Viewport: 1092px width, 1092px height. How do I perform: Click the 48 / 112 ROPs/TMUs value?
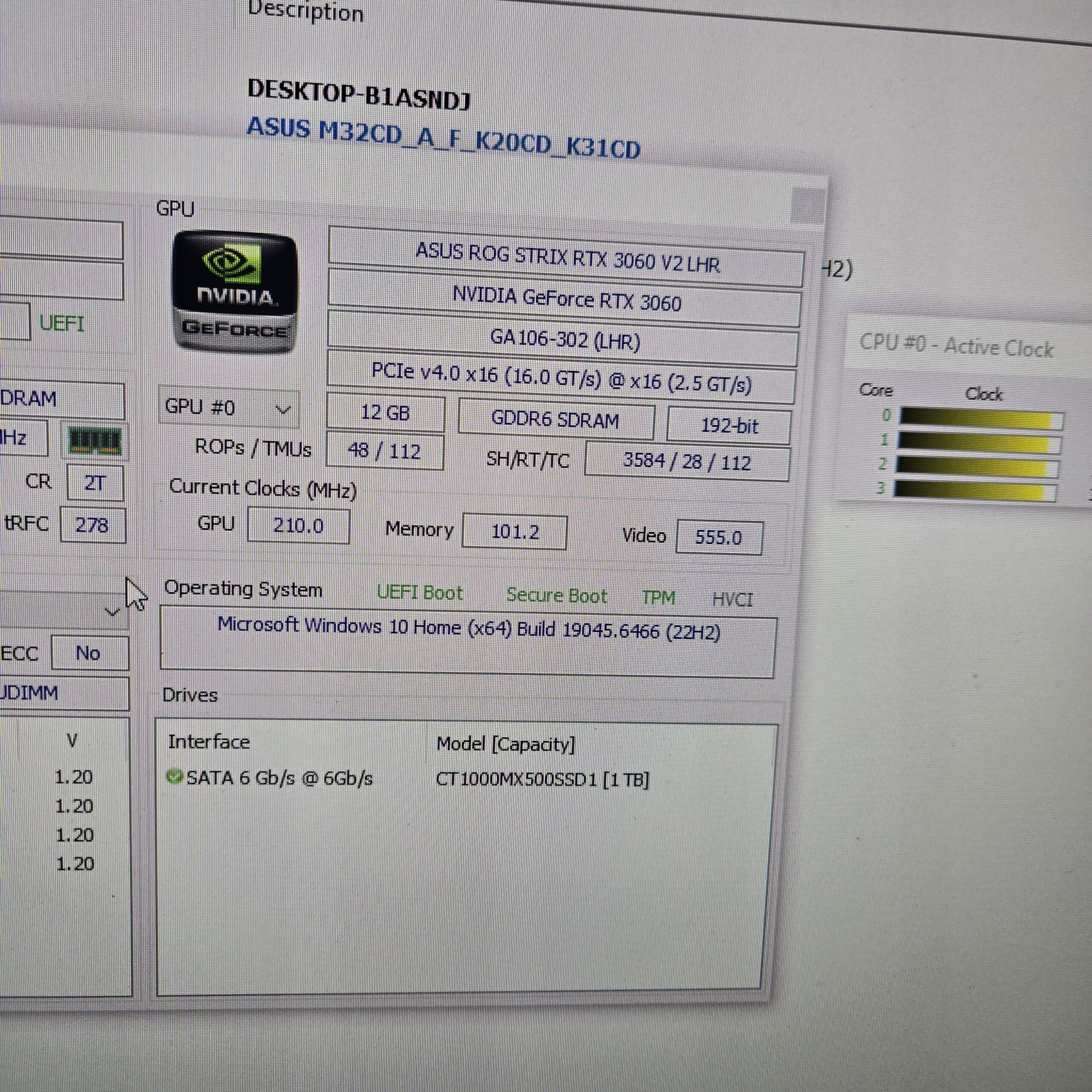(385, 450)
